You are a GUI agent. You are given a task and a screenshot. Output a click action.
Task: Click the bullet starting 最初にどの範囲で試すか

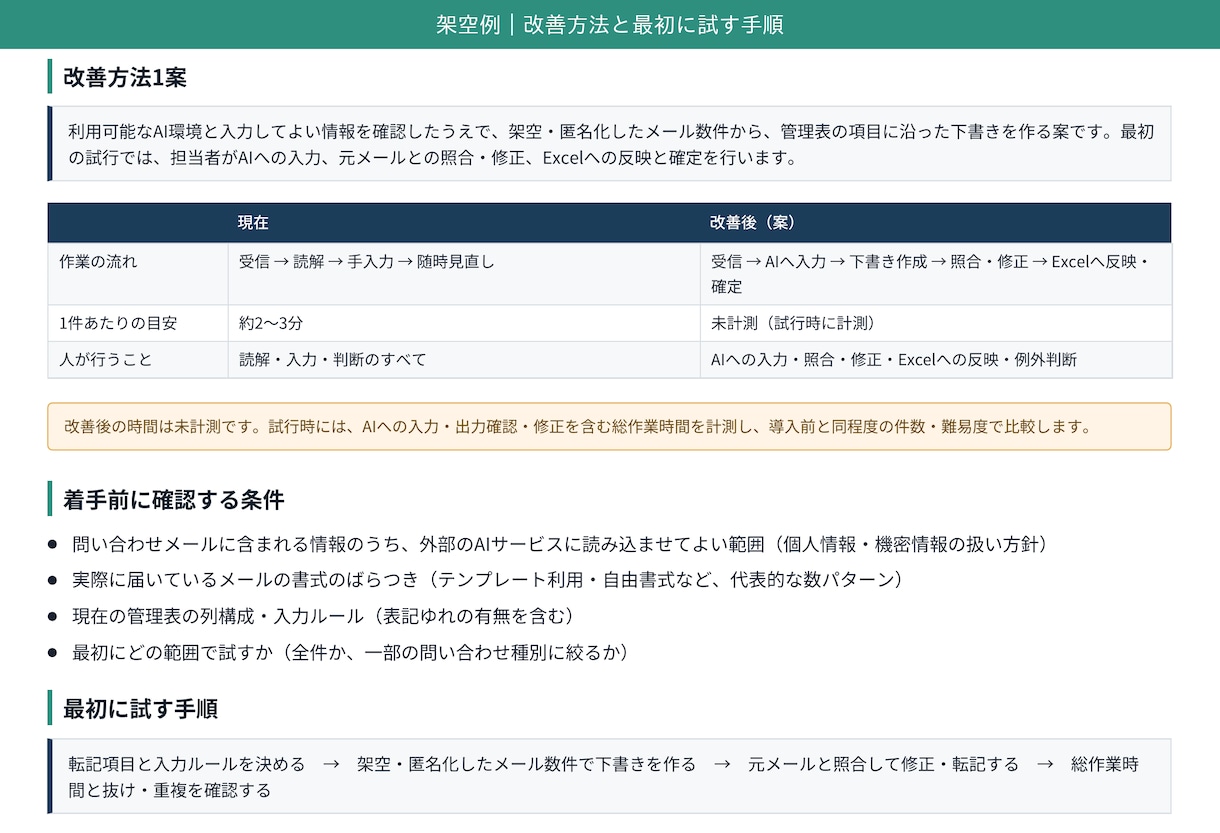pyautogui.click(x=351, y=652)
